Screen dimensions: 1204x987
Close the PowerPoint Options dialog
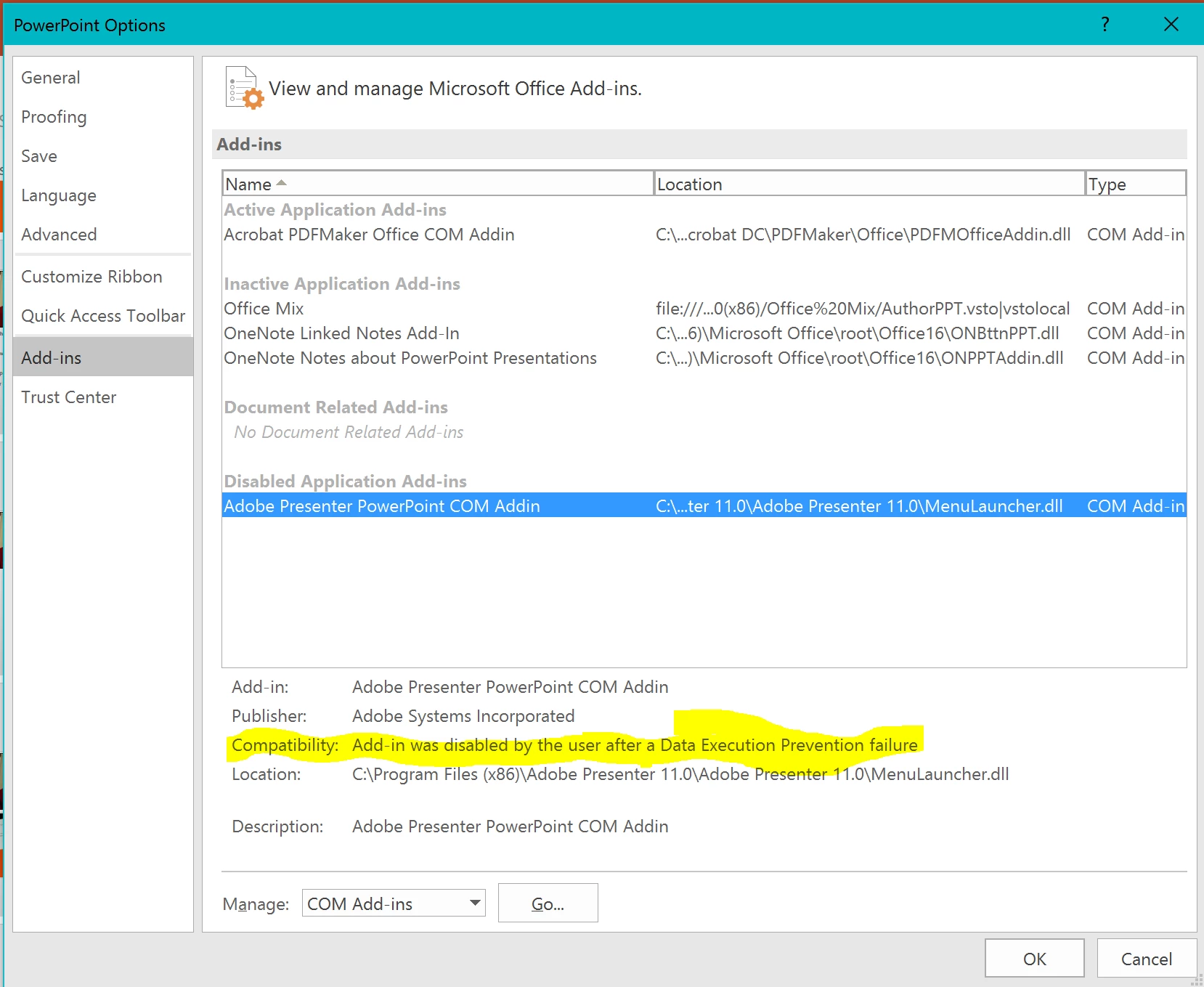pos(1171,25)
